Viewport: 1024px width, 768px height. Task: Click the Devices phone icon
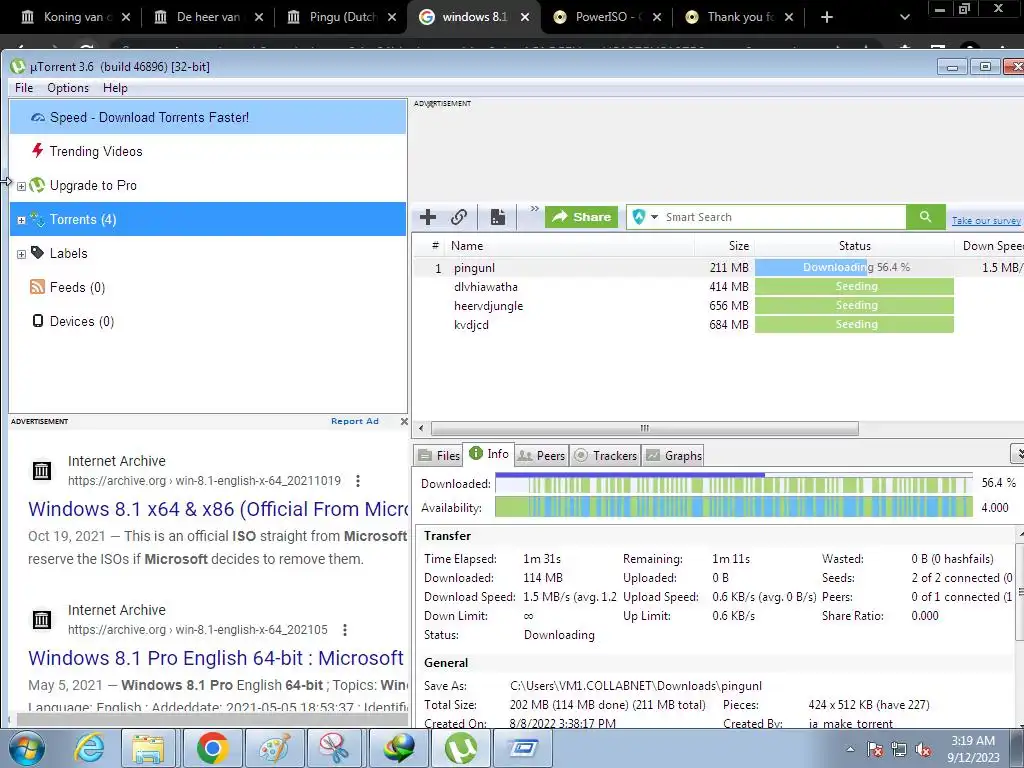click(38, 321)
